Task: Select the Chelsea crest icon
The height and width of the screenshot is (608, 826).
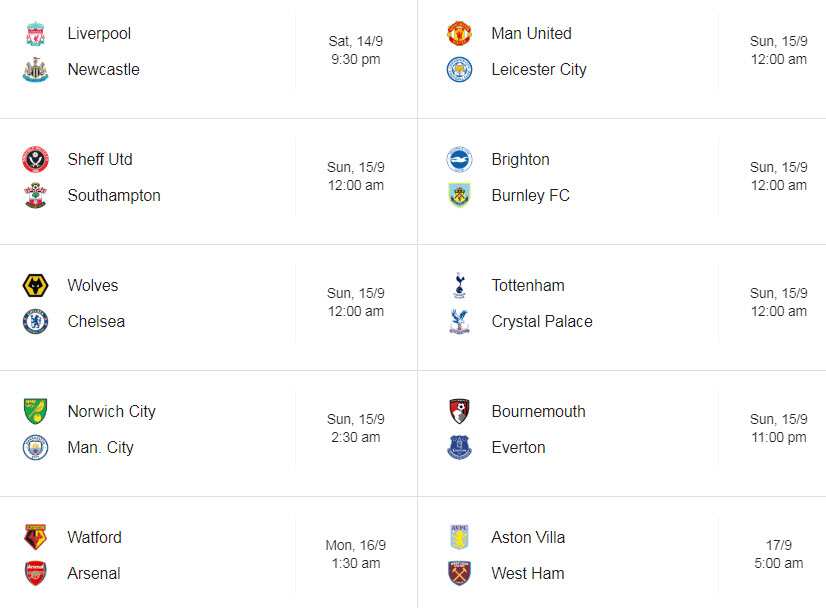Action: click(35, 321)
